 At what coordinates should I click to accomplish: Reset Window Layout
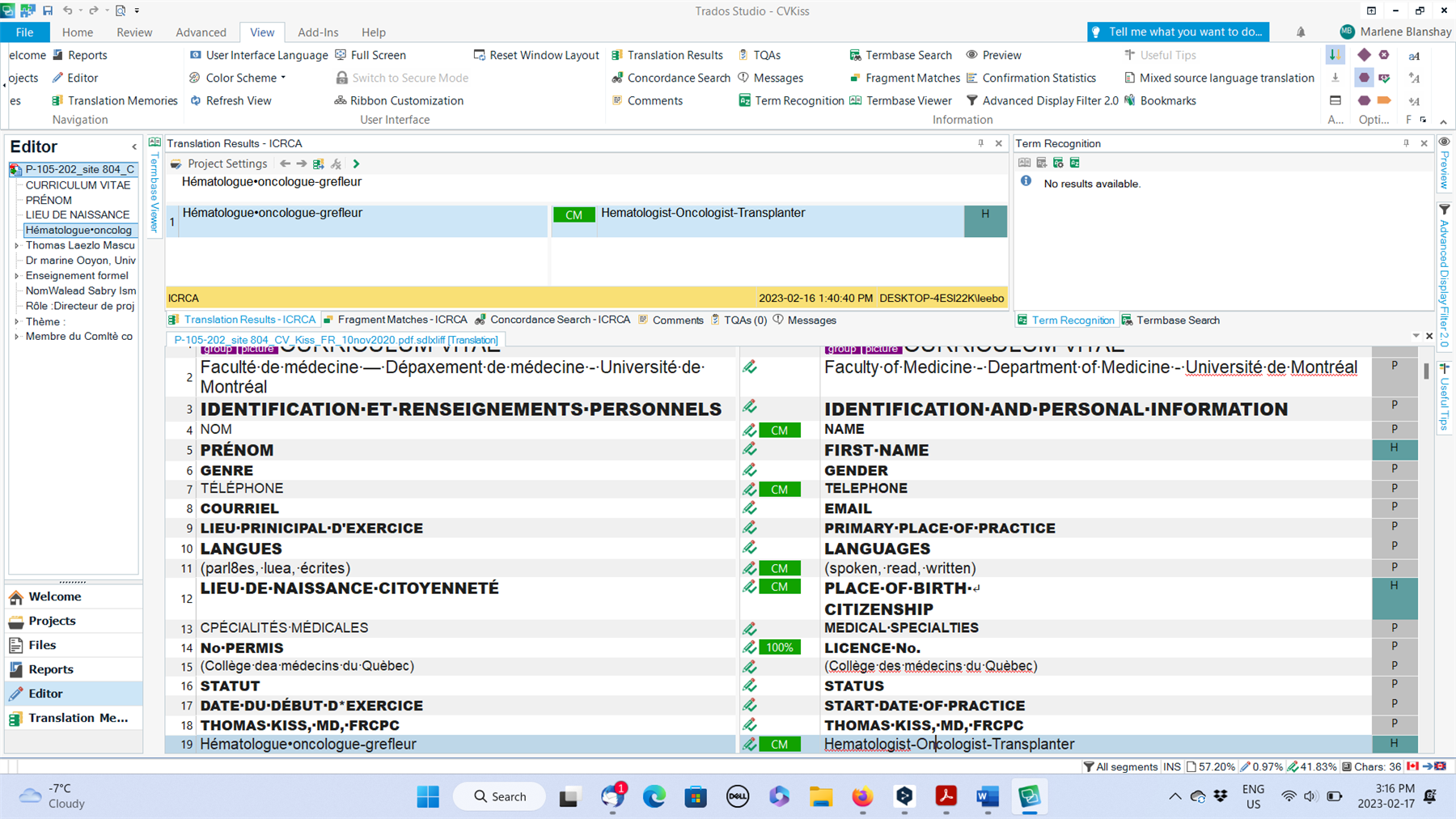536,55
